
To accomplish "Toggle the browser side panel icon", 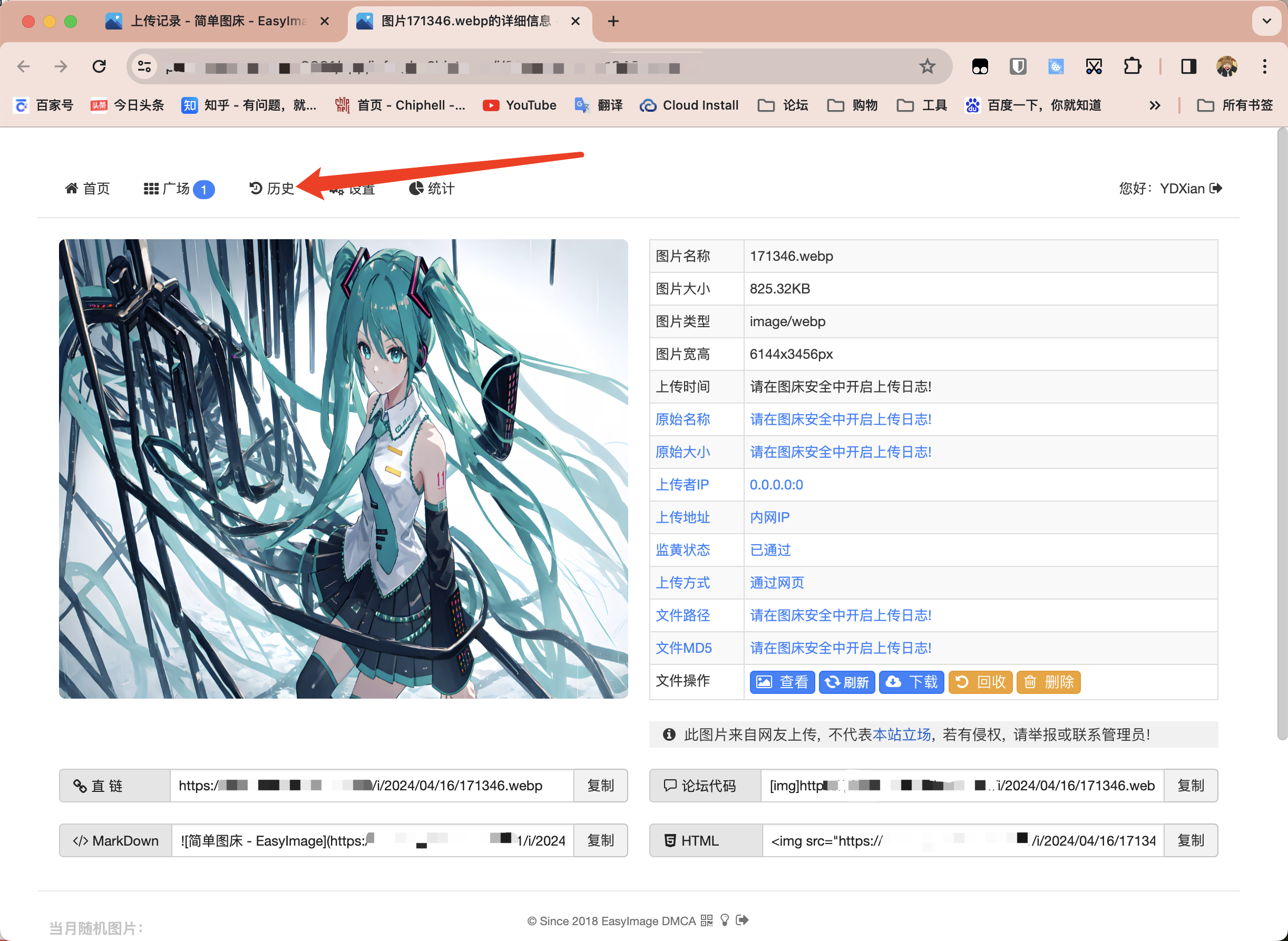I will (x=1189, y=66).
